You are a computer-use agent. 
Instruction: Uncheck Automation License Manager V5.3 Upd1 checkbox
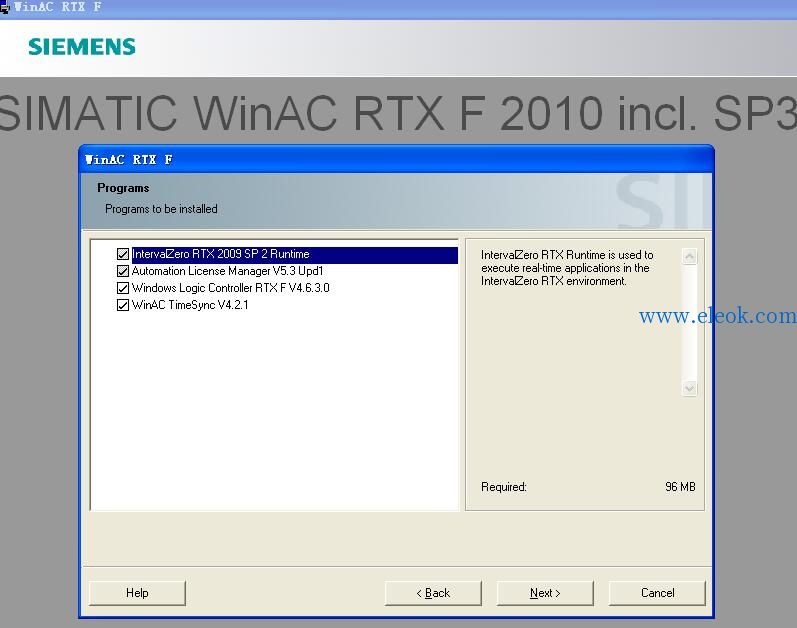pyautogui.click(x=122, y=271)
